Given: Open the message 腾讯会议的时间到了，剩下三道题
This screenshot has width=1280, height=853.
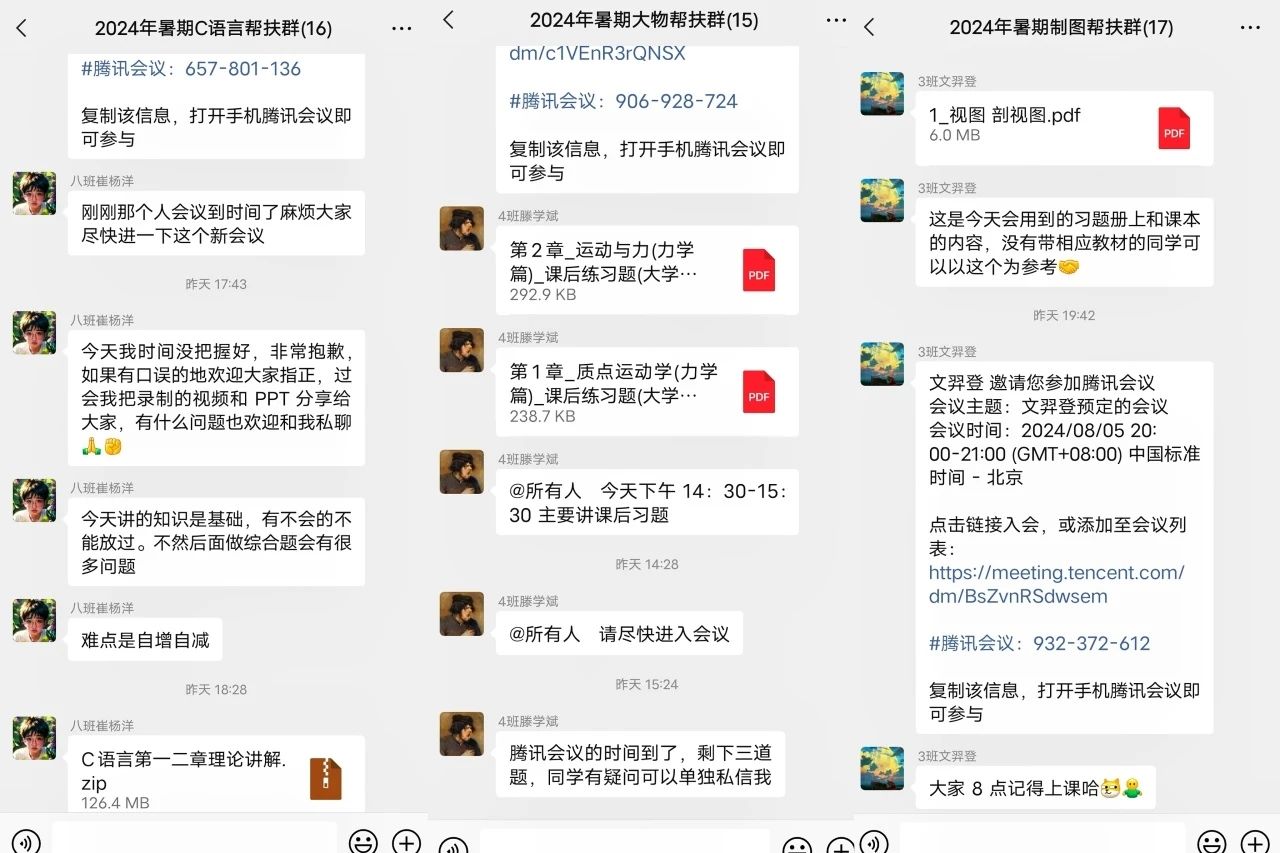Looking at the screenshot, I should pyautogui.click(x=647, y=765).
